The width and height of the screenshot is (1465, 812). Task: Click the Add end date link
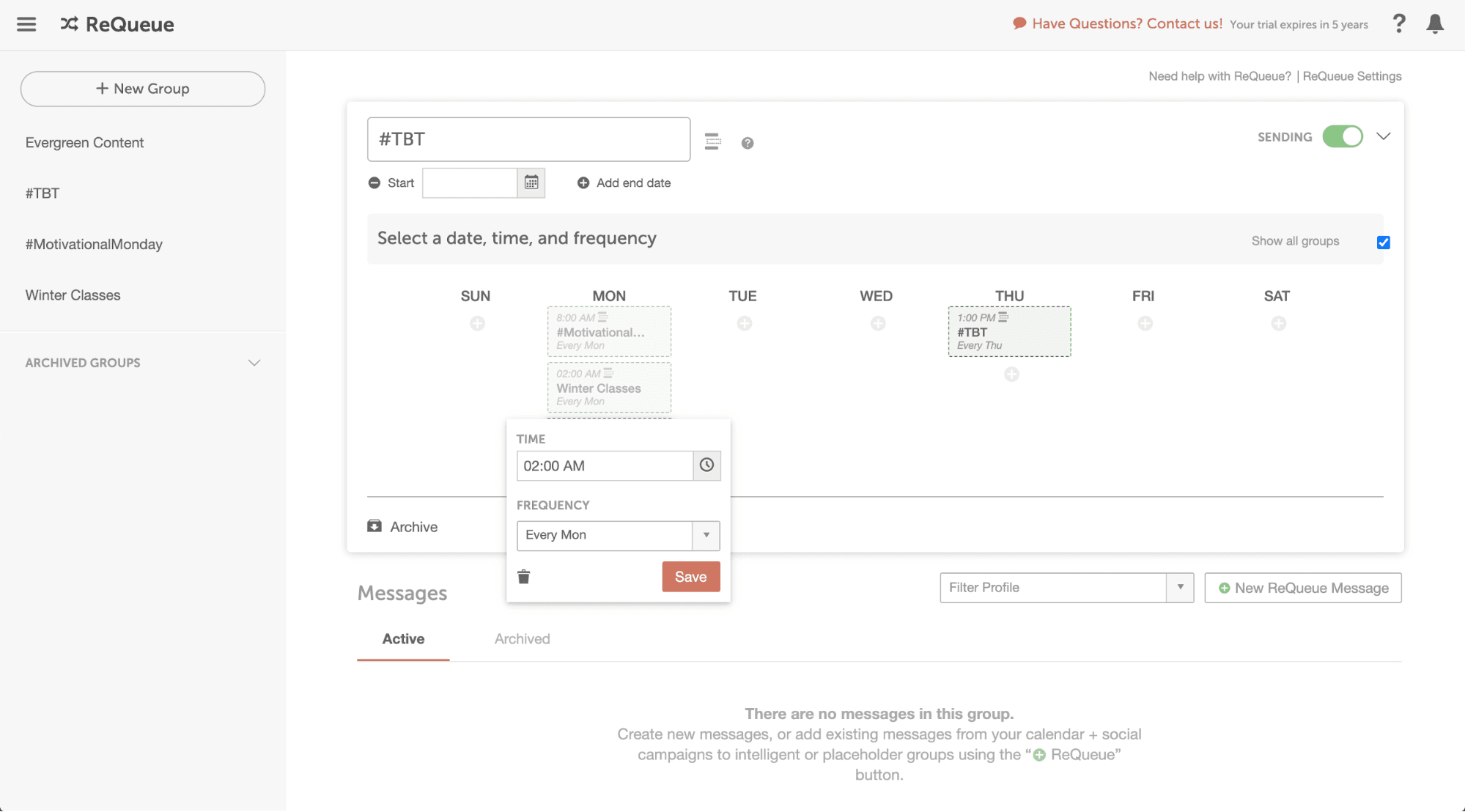click(x=633, y=182)
